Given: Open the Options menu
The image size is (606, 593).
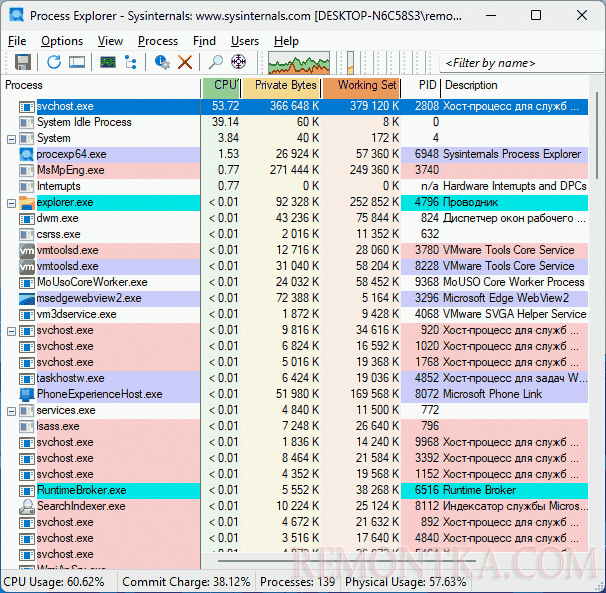Looking at the screenshot, I should click(x=62, y=41).
